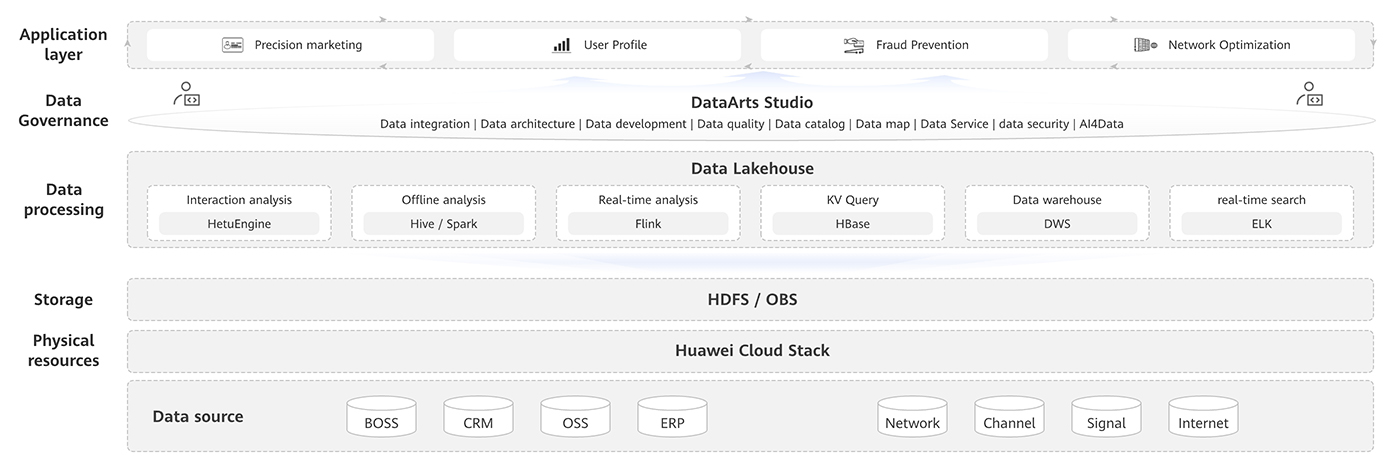Viewport: 1400px width, 468px height.
Task: Click the Data Lakehouse heading
Action: (x=752, y=168)
